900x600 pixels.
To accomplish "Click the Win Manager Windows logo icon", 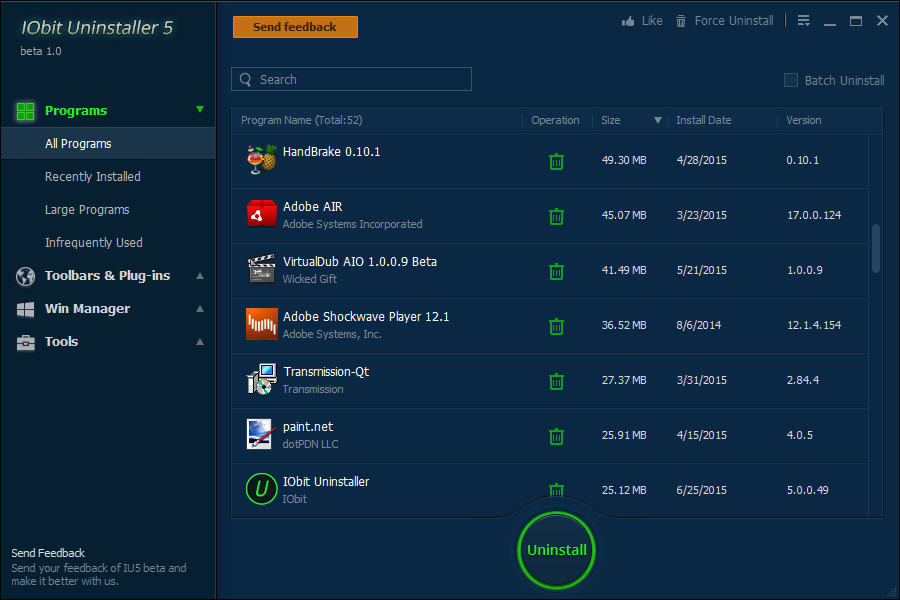I will (25, 309).
